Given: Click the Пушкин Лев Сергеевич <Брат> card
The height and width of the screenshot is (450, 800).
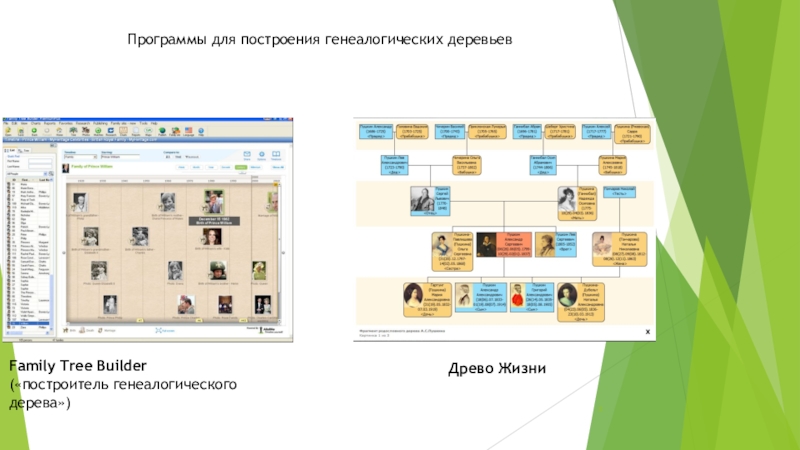Looking at the screenshot, I should pos(556,244).
